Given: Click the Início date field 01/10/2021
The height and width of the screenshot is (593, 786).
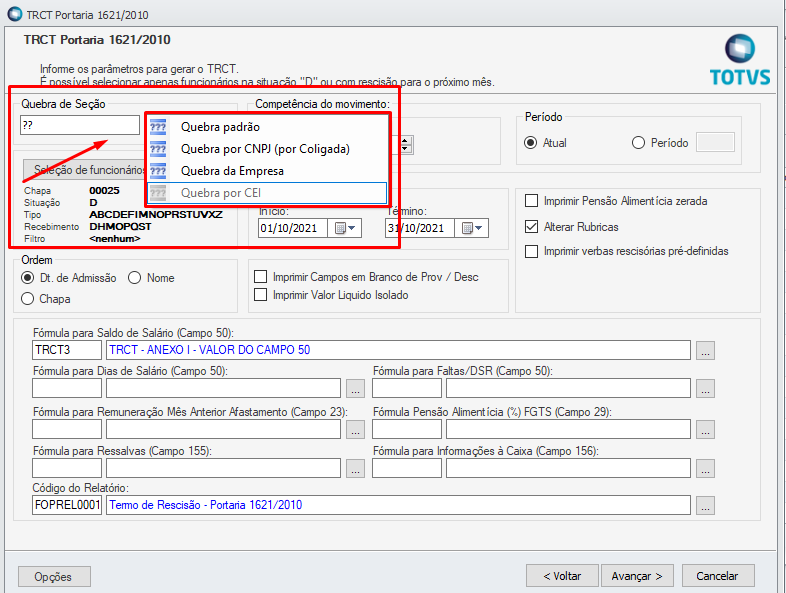Looking at the screenshot, I should (293, 228).
